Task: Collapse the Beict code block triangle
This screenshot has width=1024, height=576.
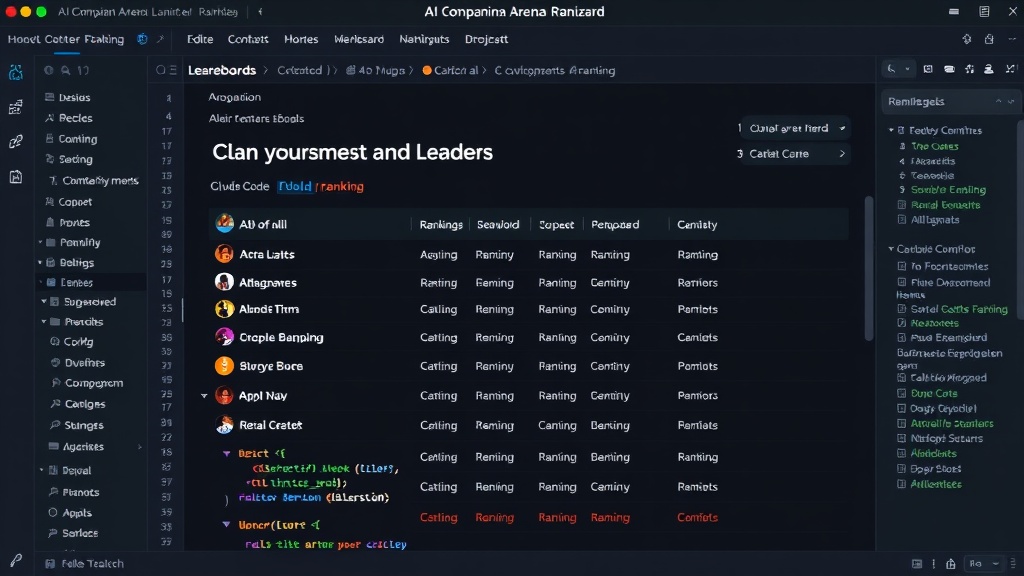Action: 226,453
